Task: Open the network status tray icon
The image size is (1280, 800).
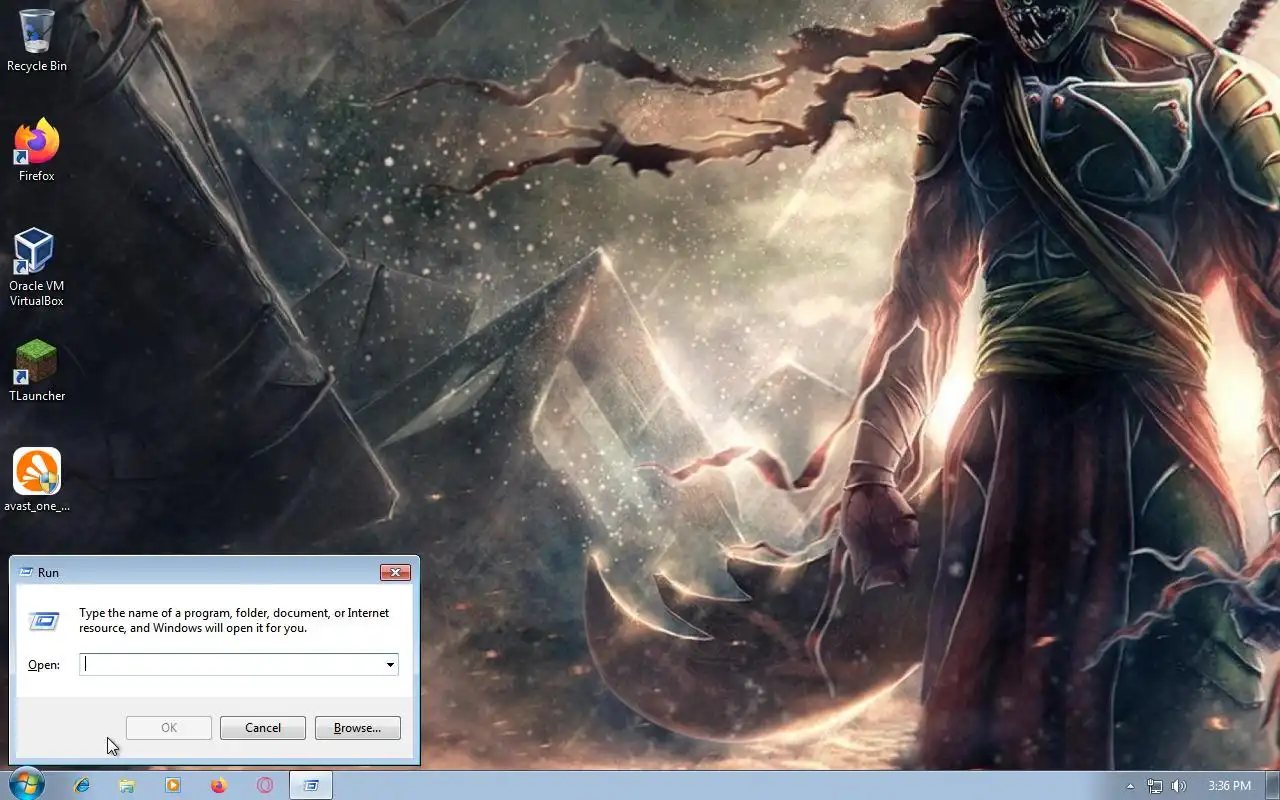Action: pos(1155,786)
